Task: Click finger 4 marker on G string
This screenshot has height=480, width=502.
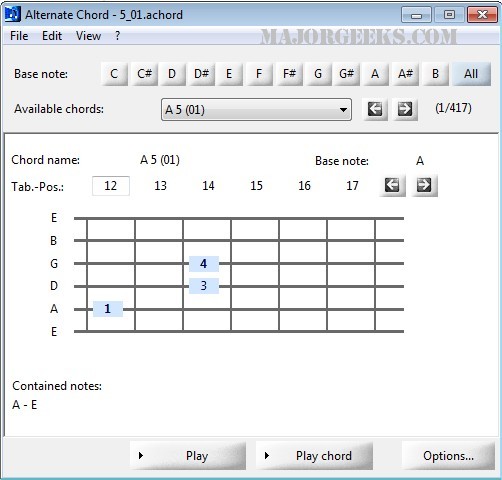Action: pyautogui.click(x=204, y=264)
